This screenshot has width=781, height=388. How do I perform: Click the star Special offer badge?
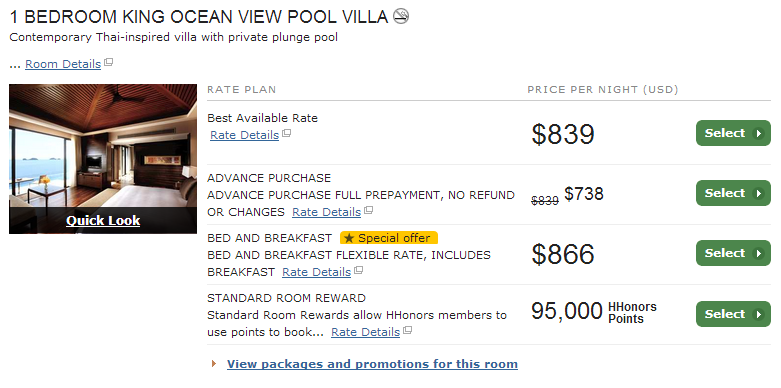pos(389,238)
